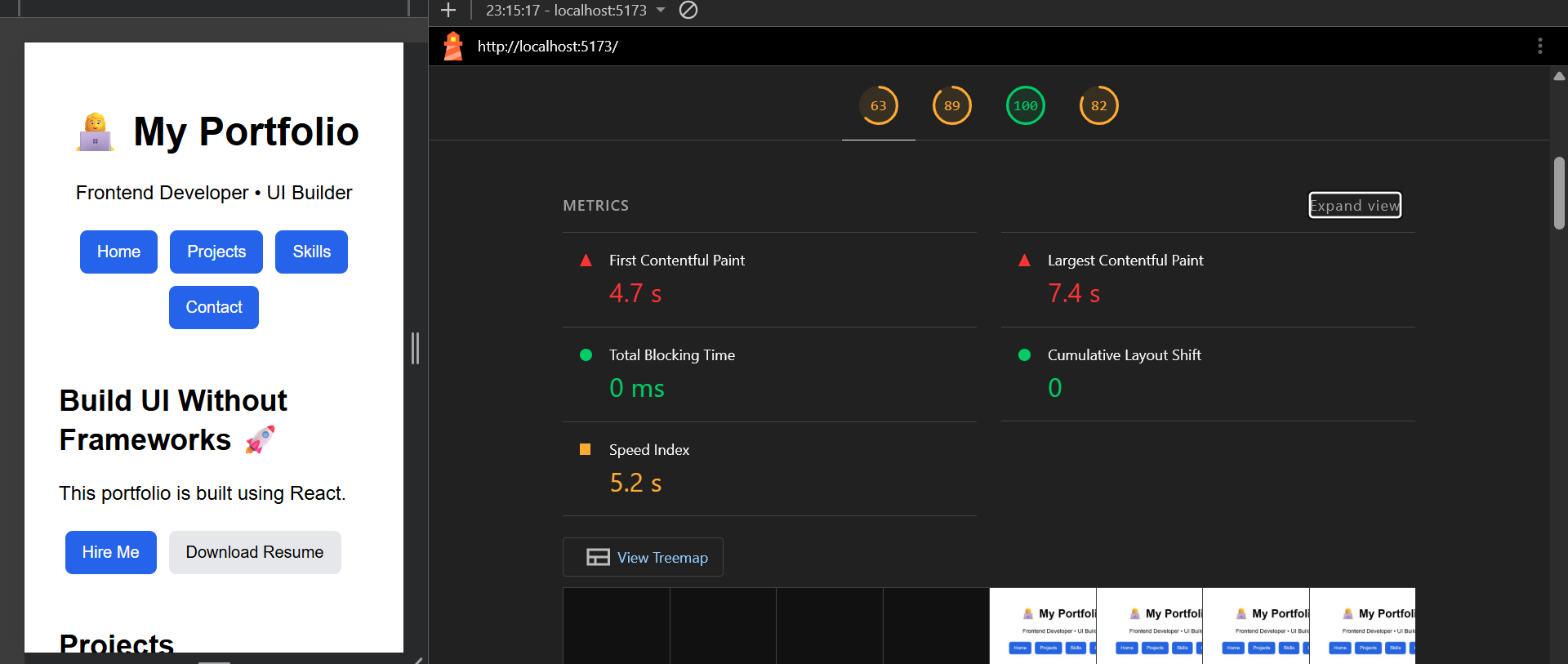
Task: Click the treemap icon in View Treemap
Action: [x=598, y=557]
